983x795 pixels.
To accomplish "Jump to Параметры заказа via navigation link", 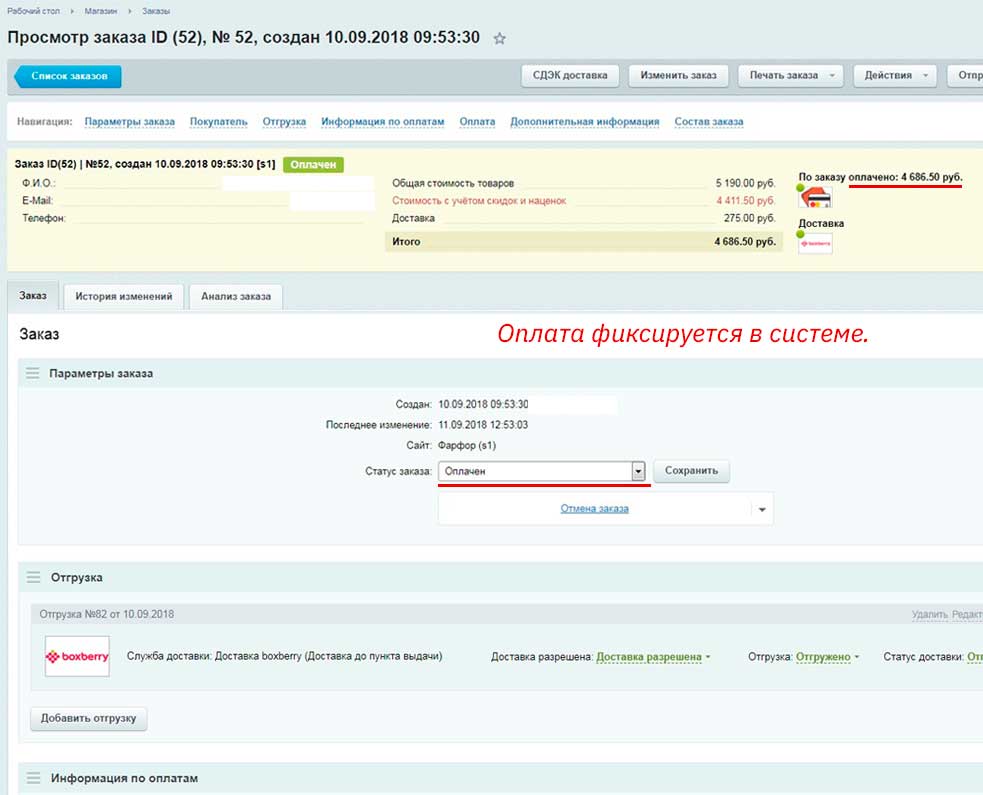I will click(x=130, y=122).
